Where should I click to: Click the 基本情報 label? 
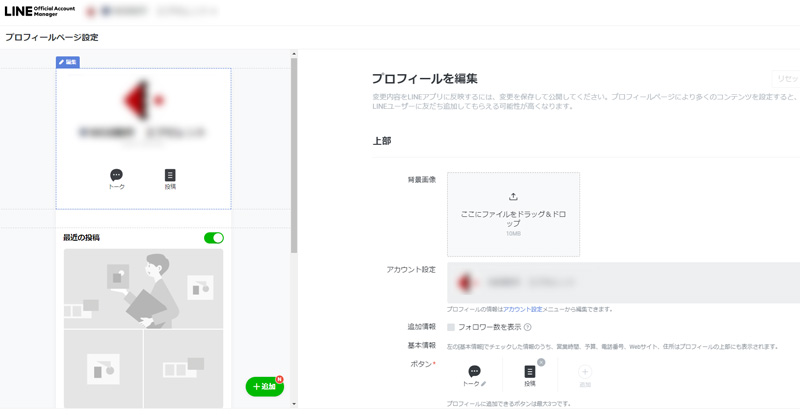(422, 346)
